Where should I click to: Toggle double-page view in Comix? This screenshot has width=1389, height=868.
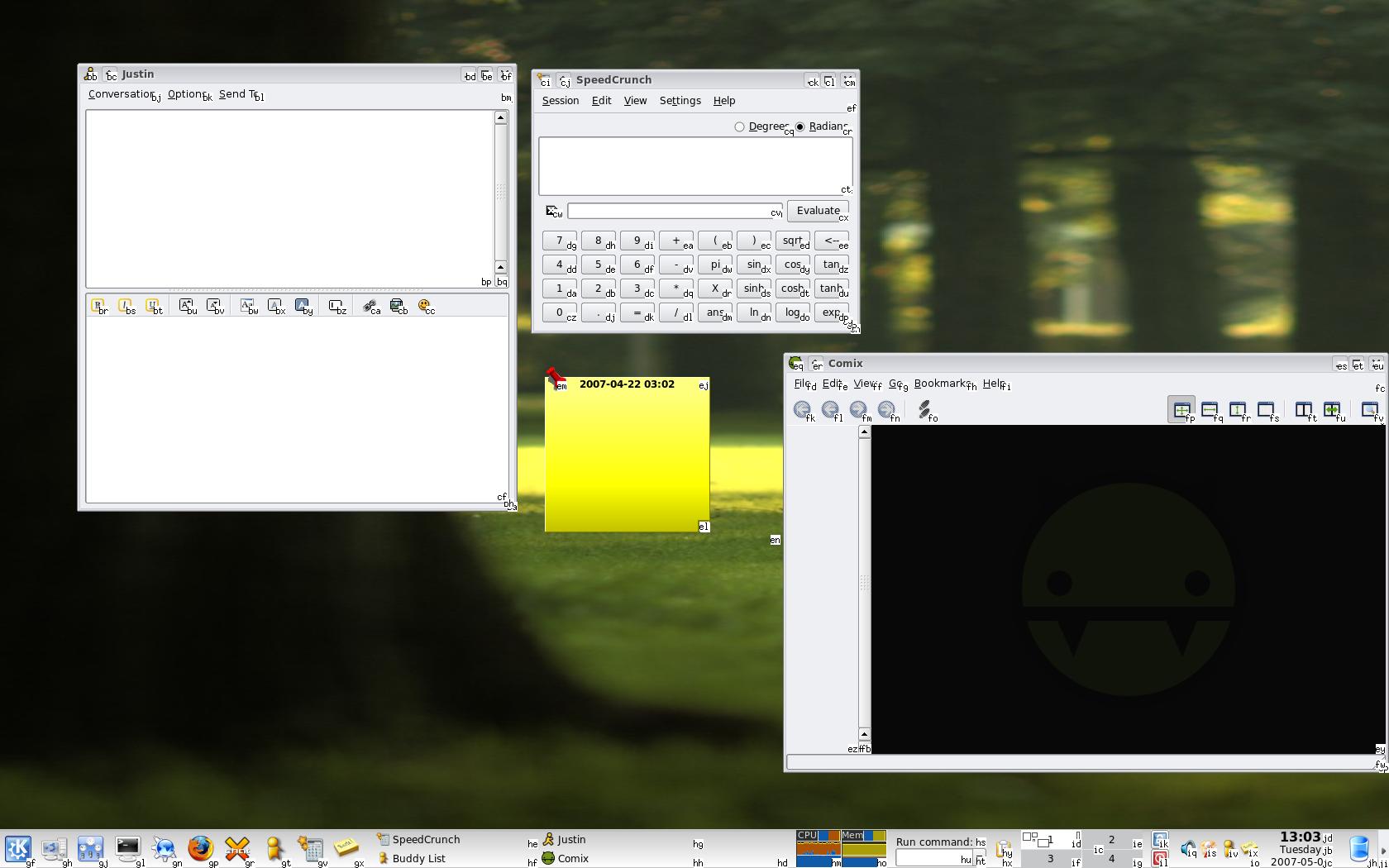click(x=1304, y=409)
